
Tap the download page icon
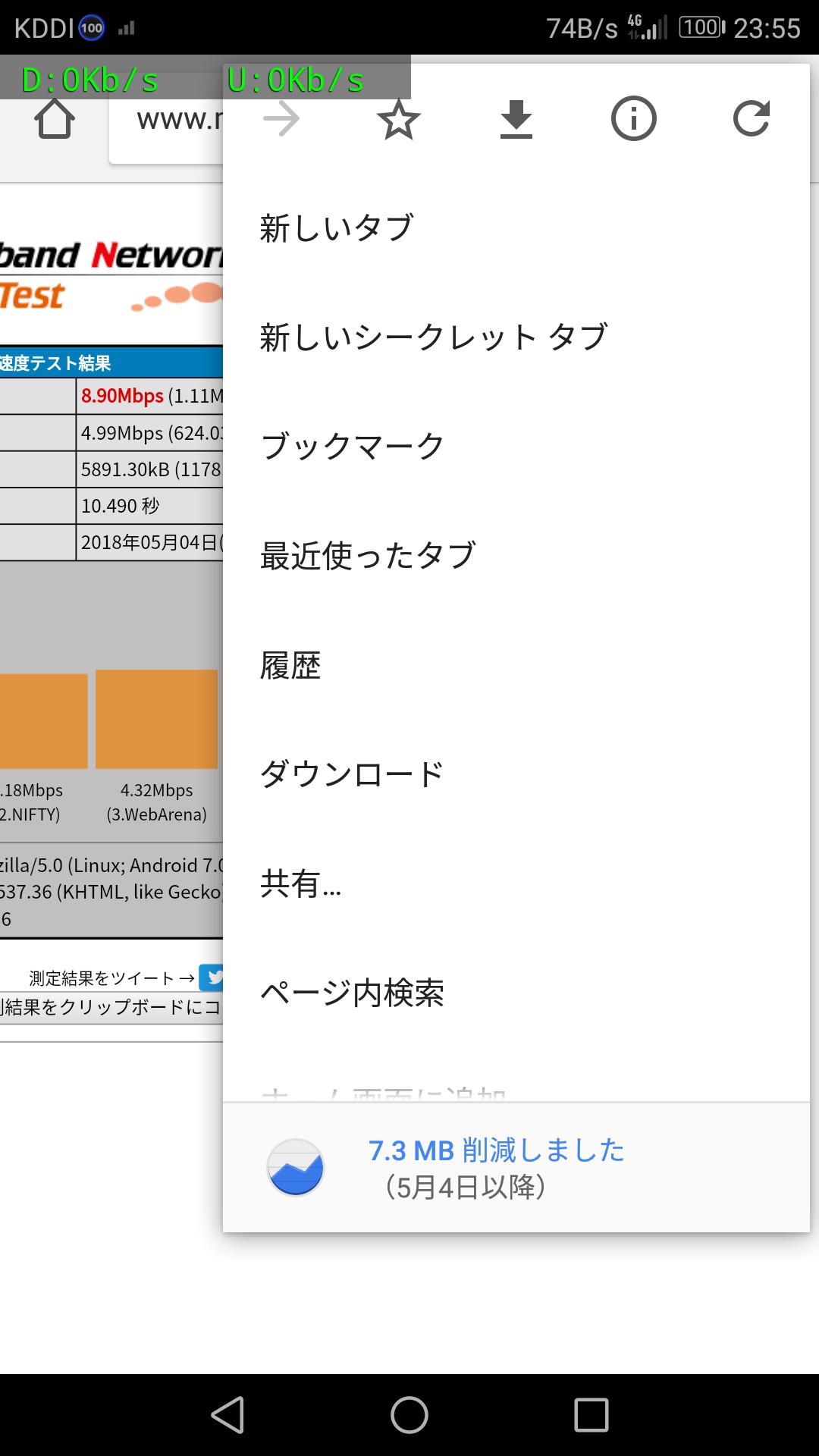(x=516, y=119)
